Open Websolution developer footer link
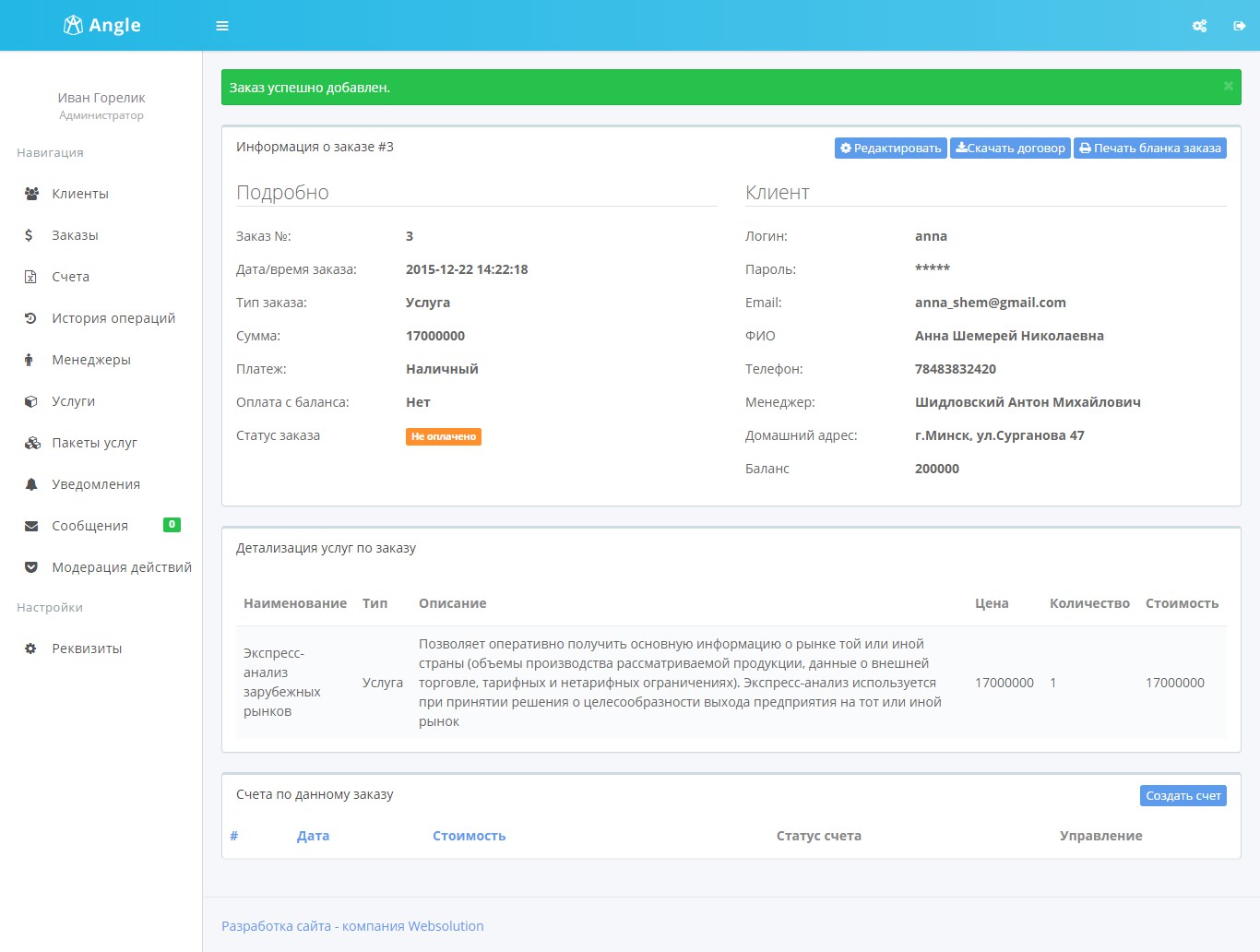Image resolution: width=1260 pixels, height=952 pixels. (x=352, y=926)
